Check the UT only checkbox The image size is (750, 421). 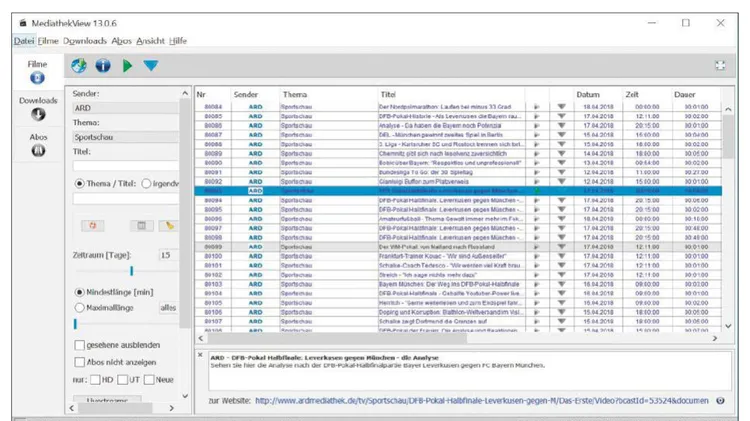pos(122,380)
